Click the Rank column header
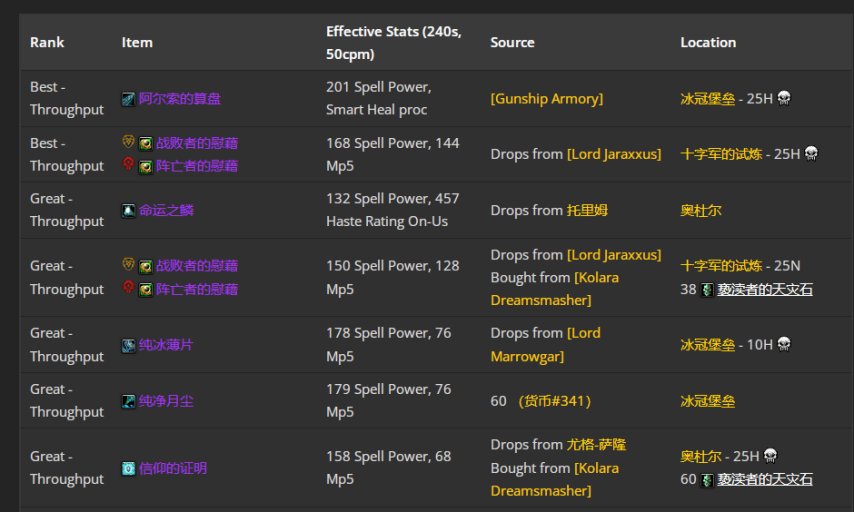 [x=47, y=42]
